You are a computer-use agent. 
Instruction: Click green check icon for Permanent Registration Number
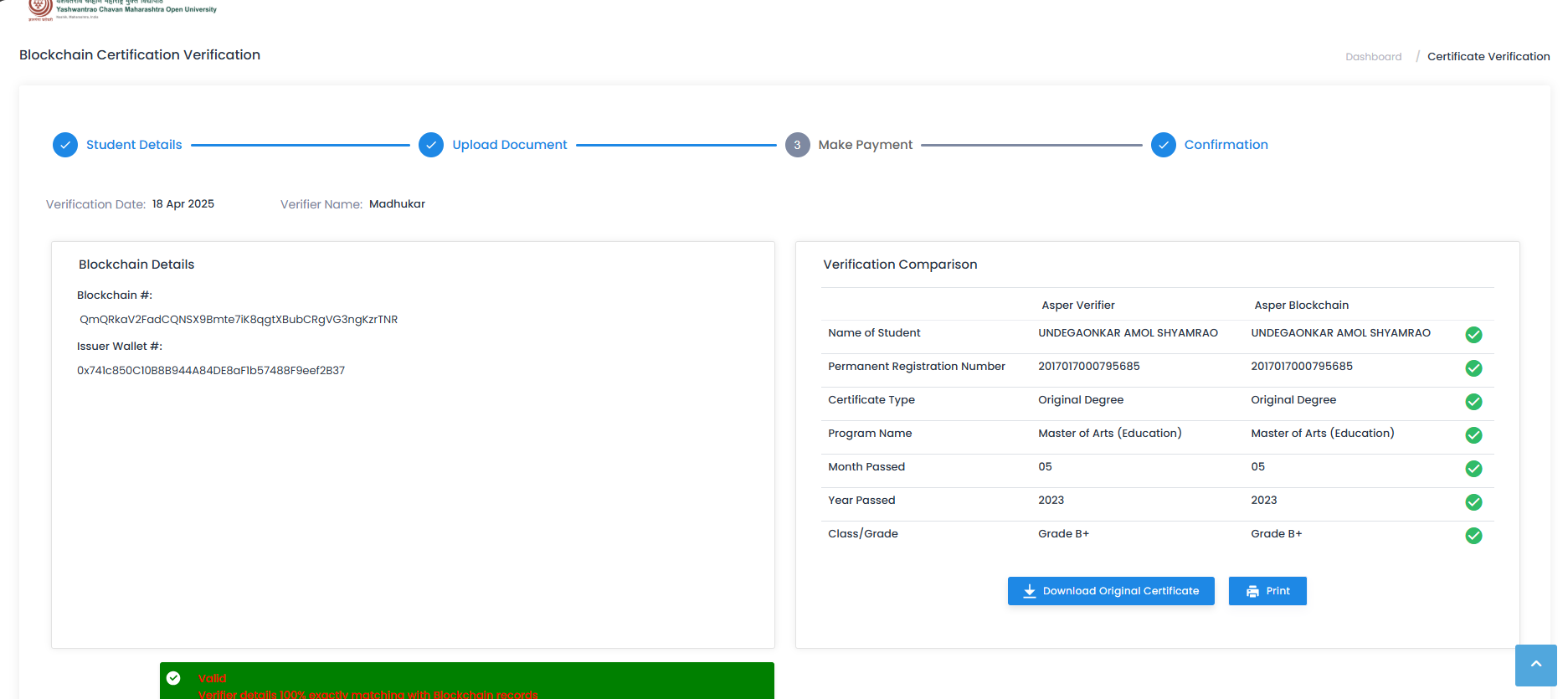coord(1473,368)
